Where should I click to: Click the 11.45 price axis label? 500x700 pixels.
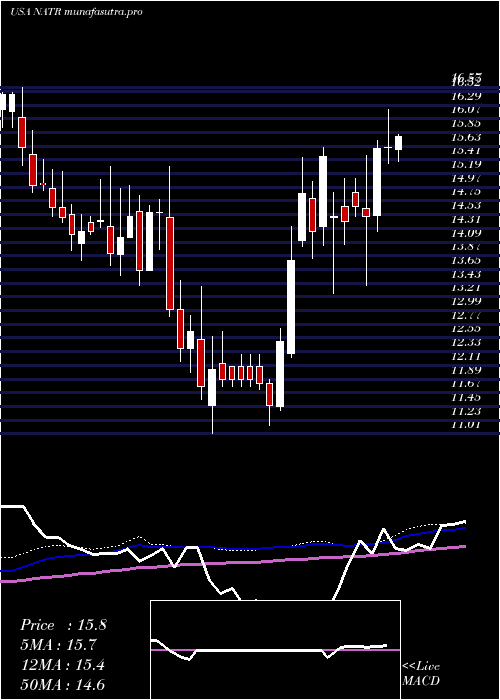pyautogui.click(x=466, y=397)
